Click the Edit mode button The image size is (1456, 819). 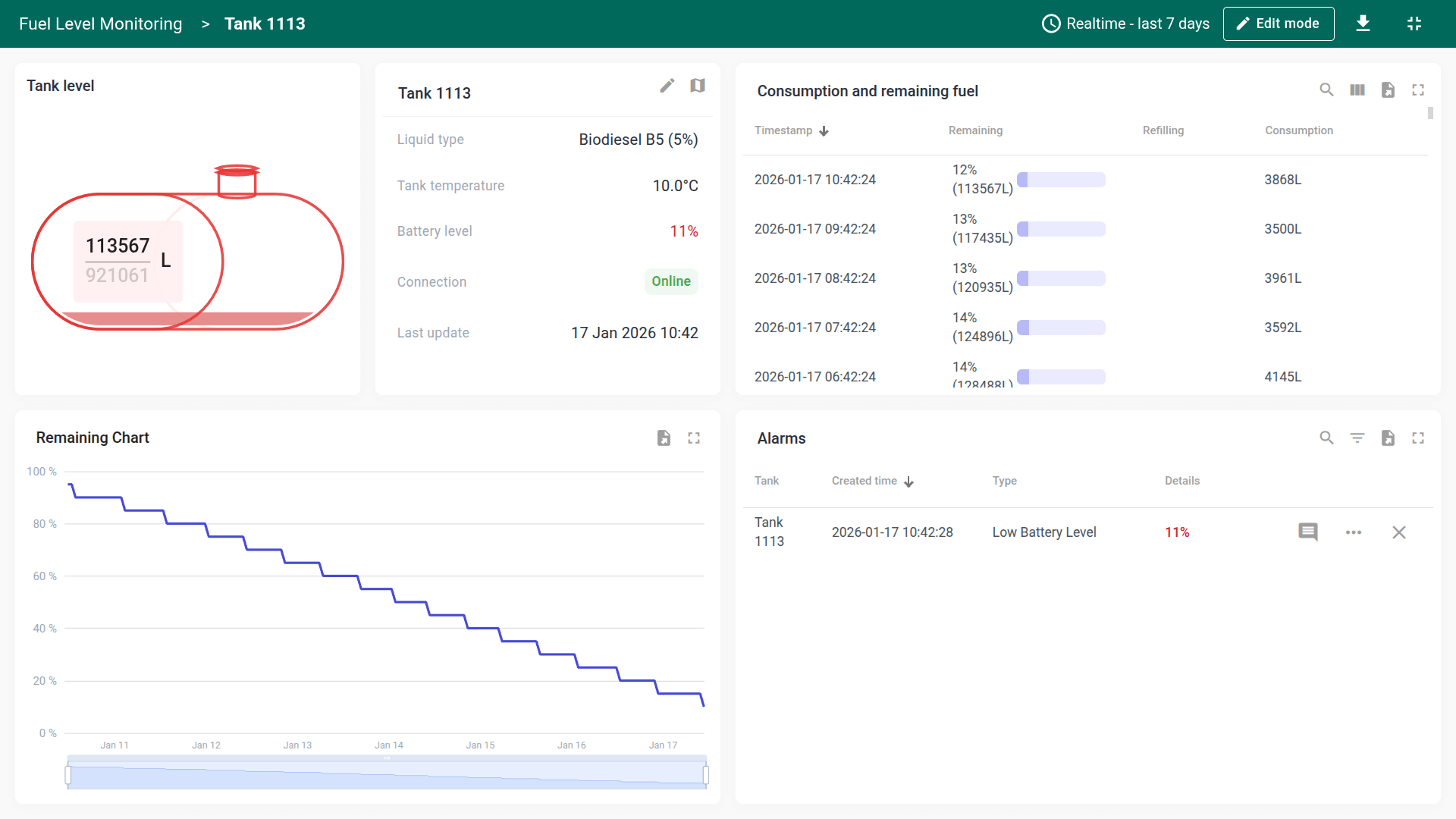1279,24
